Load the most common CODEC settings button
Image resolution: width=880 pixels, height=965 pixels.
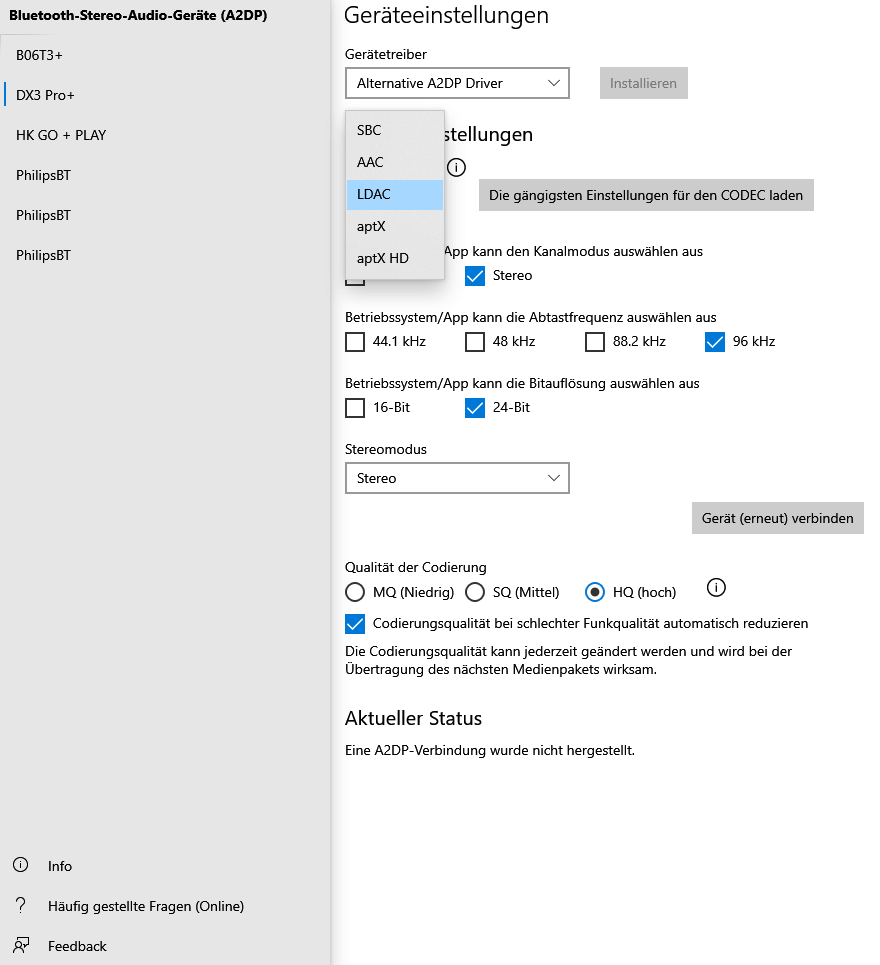(646, 195)
